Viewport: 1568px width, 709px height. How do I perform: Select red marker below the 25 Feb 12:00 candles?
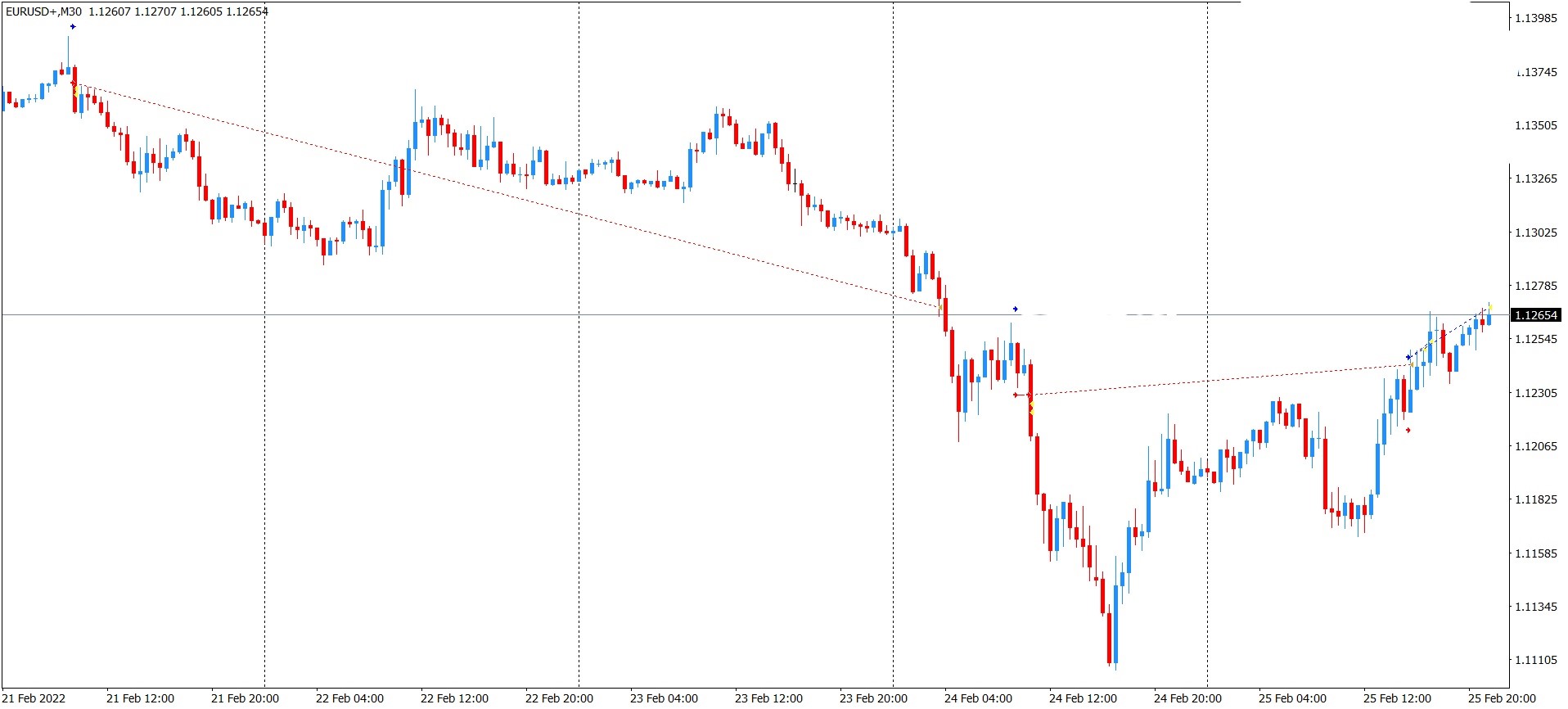tap(1408, 430)
